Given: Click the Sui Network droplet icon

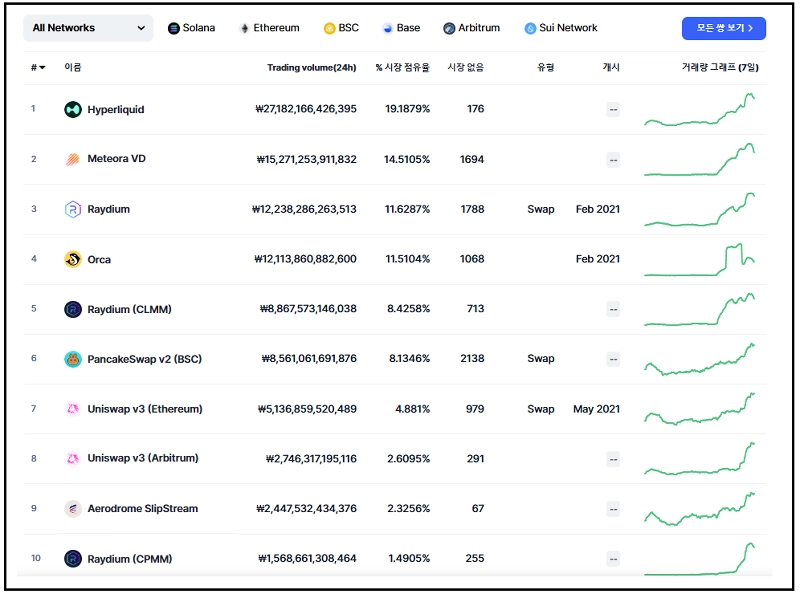Looking at the screenshot, I should point(530,29).
